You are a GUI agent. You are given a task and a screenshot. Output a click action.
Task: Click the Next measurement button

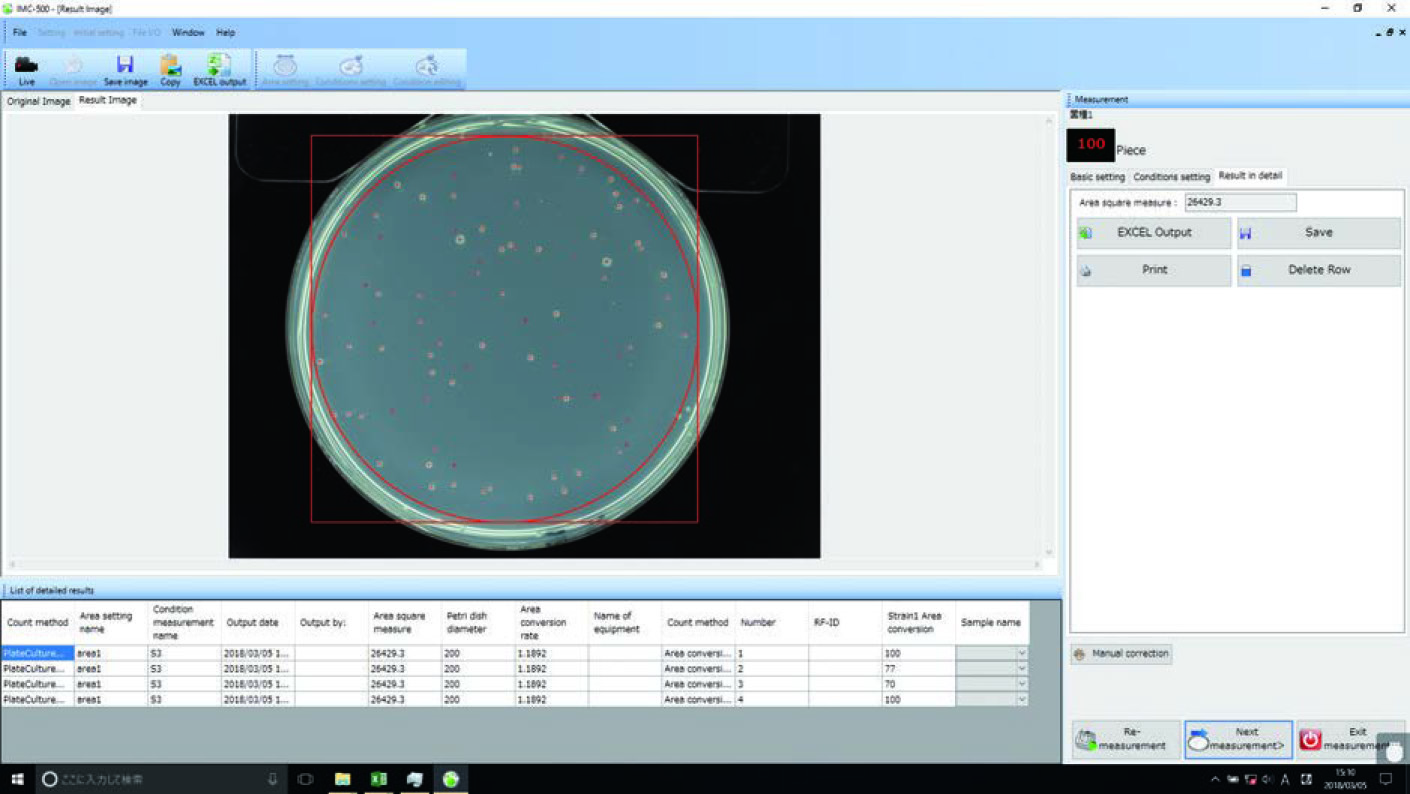click(1238, 739)
